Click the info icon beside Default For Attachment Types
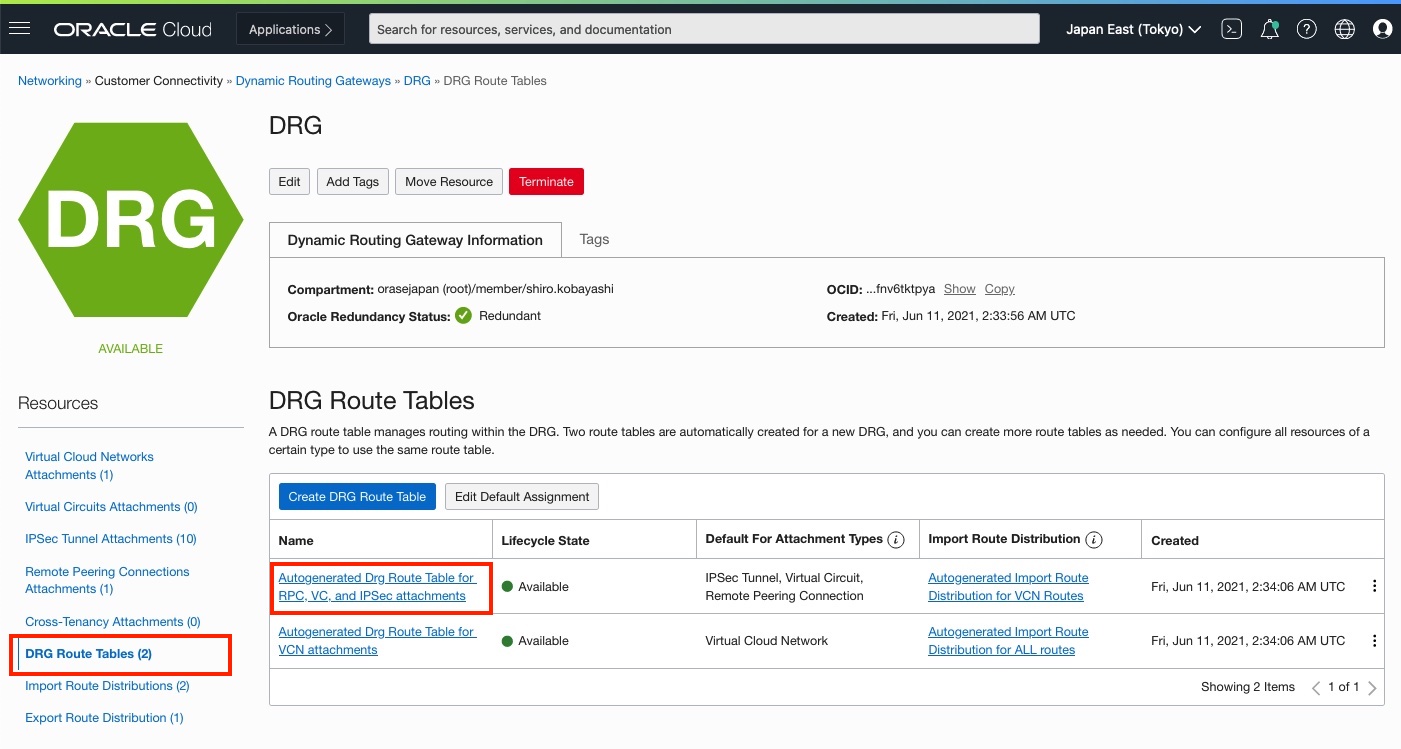This screenshot has height=749, width=1401. pyautogui.click(x=895, y=539)
